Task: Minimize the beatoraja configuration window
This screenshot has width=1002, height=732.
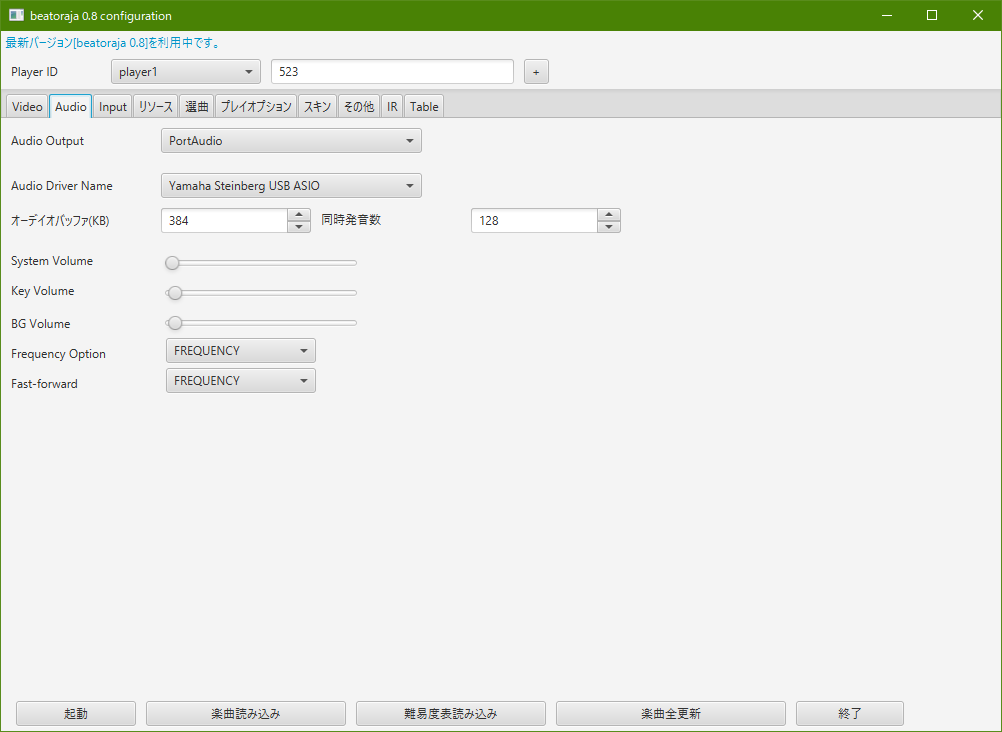Action: click(886, 15)
